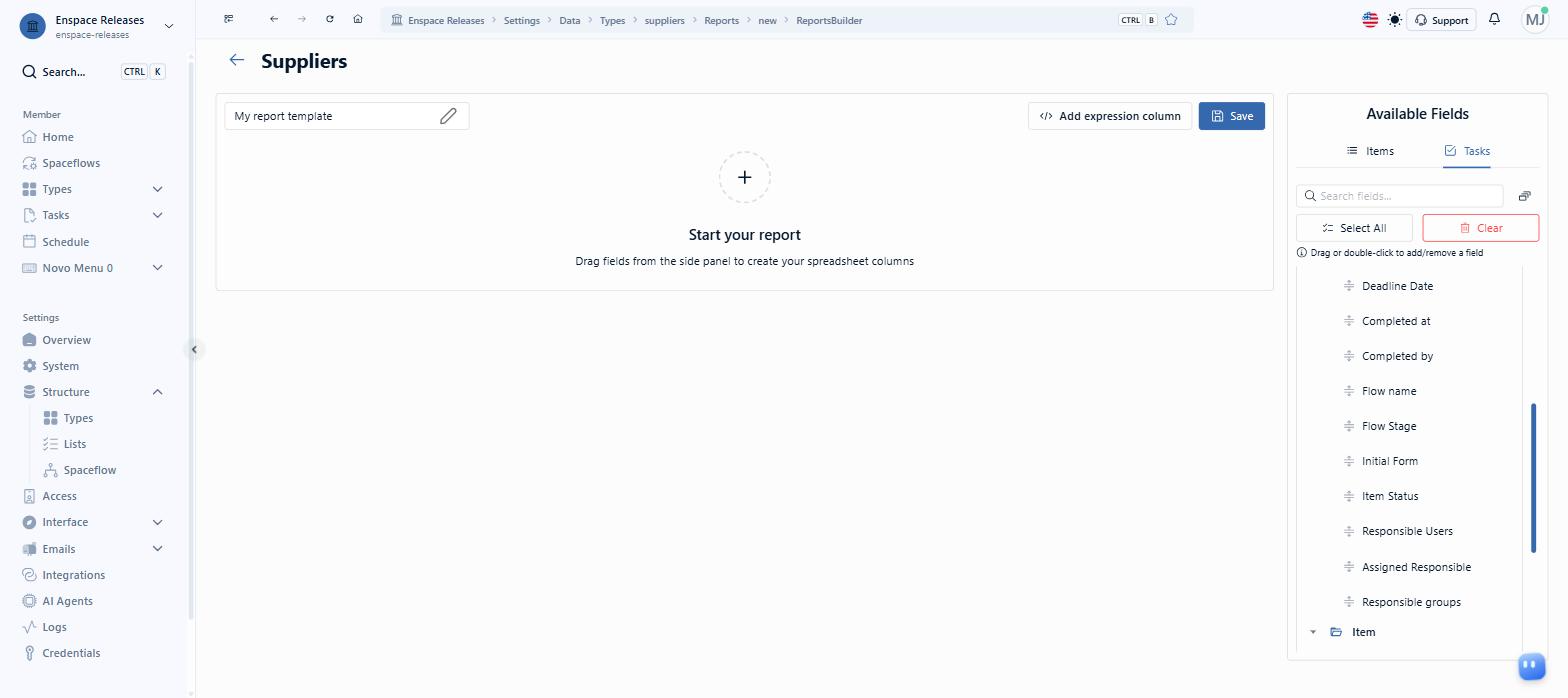Expand the Interface menu chevron
The width and height of the screenshot is (1568, 698).
(x=157, y=522)
